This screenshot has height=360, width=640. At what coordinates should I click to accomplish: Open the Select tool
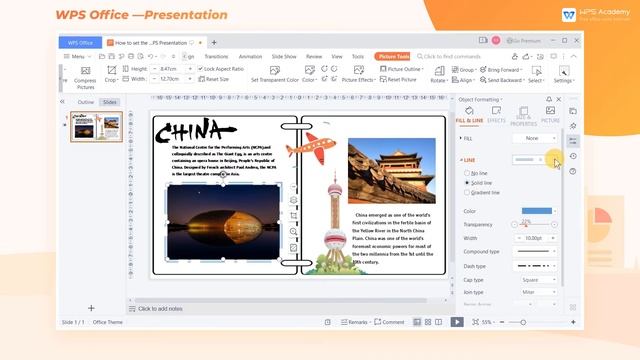click(536, 74)
